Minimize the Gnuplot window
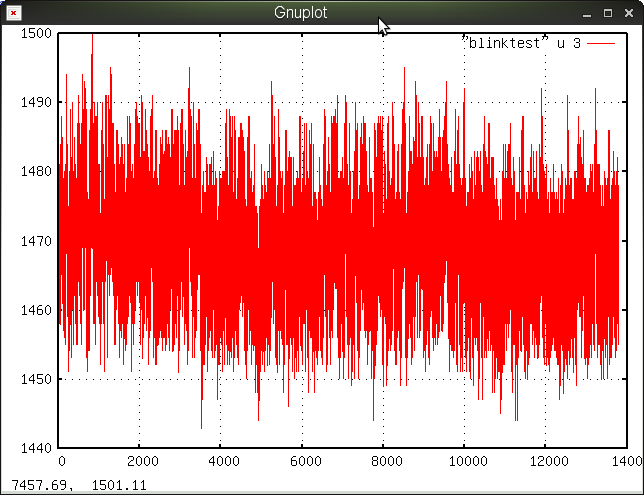This screenshot has height=495, width=644. [x=587, y=13]
